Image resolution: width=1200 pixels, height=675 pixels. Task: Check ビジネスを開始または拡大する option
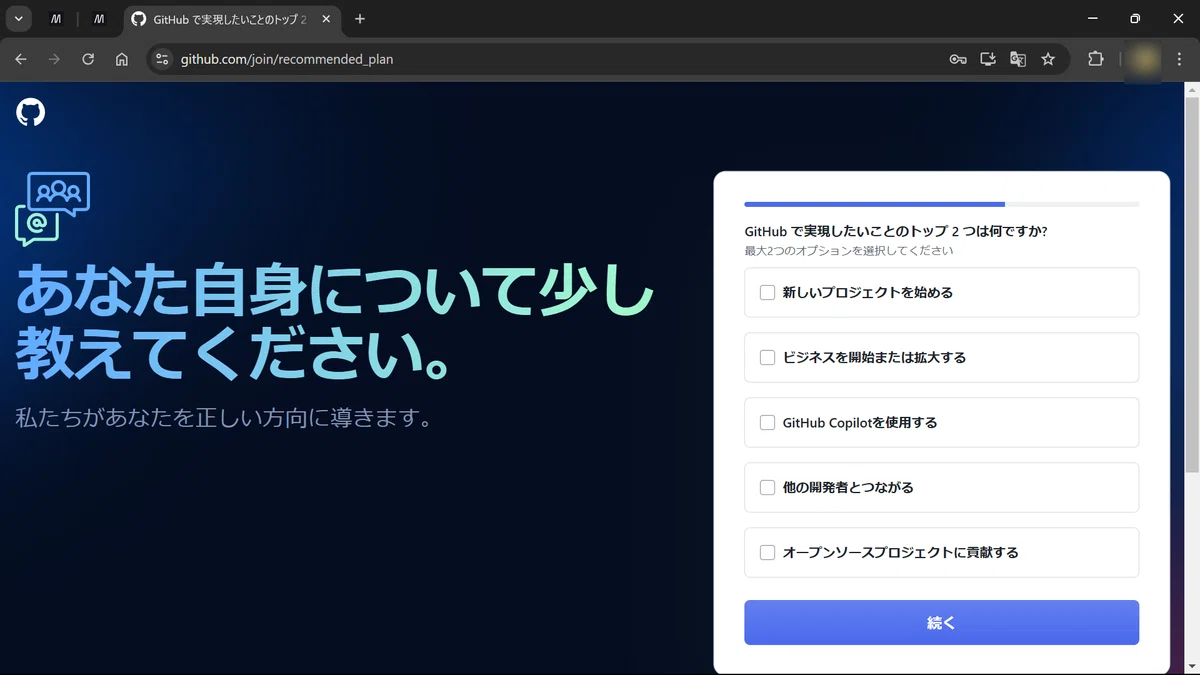click(x=768, y=357)
